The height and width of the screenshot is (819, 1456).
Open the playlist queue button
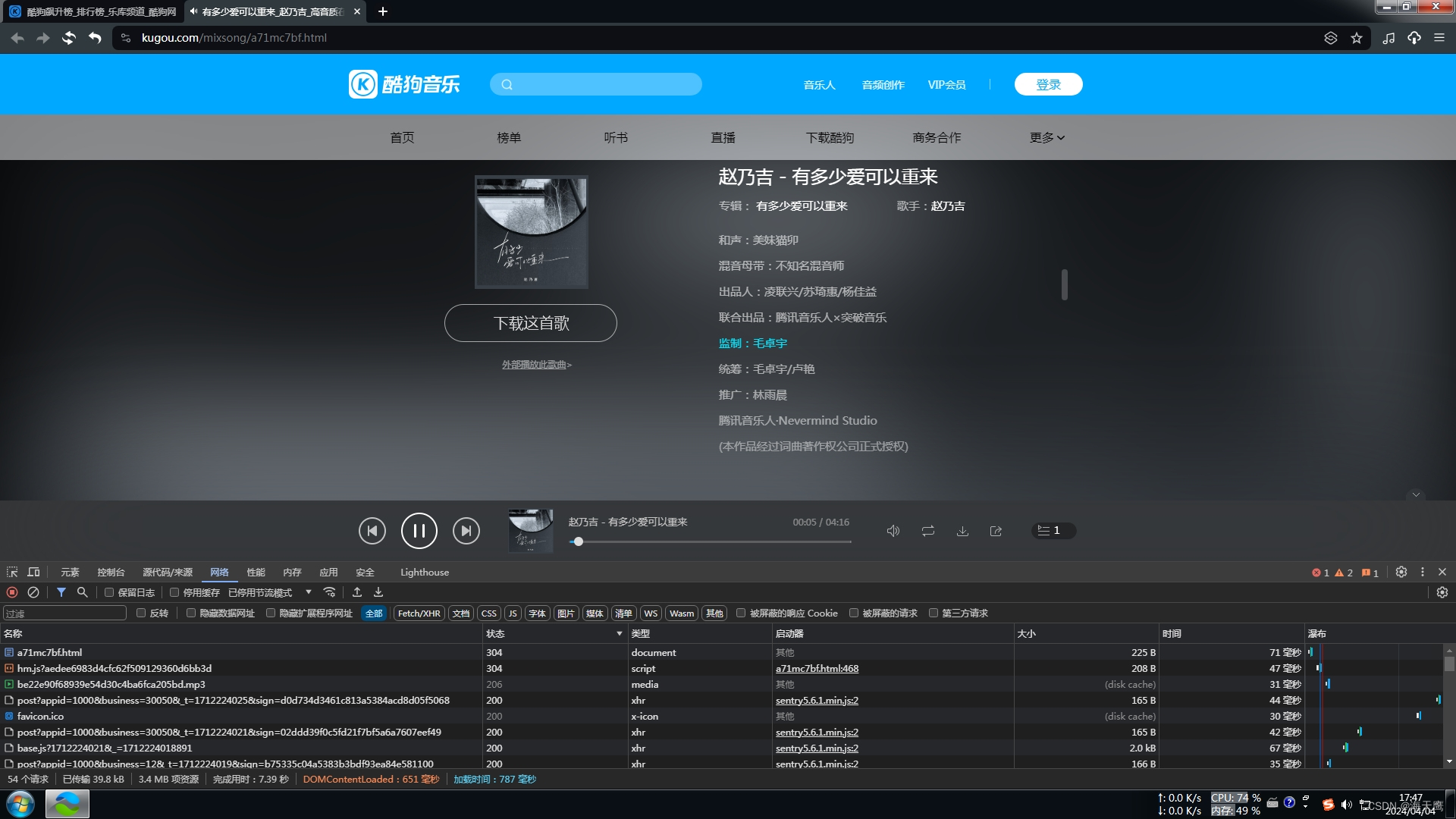point(1053,530)
